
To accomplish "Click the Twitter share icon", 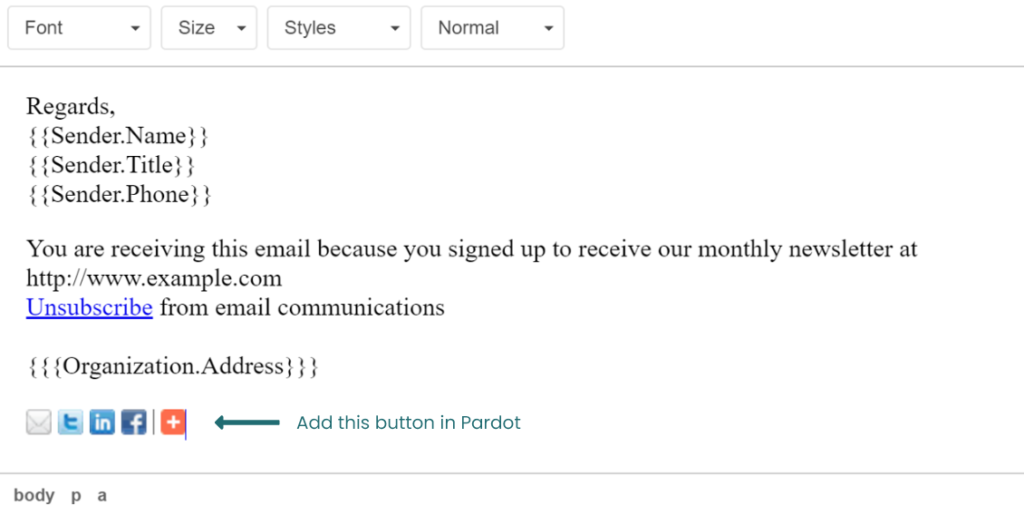I will pyautogui.click(x=70, y=423).
